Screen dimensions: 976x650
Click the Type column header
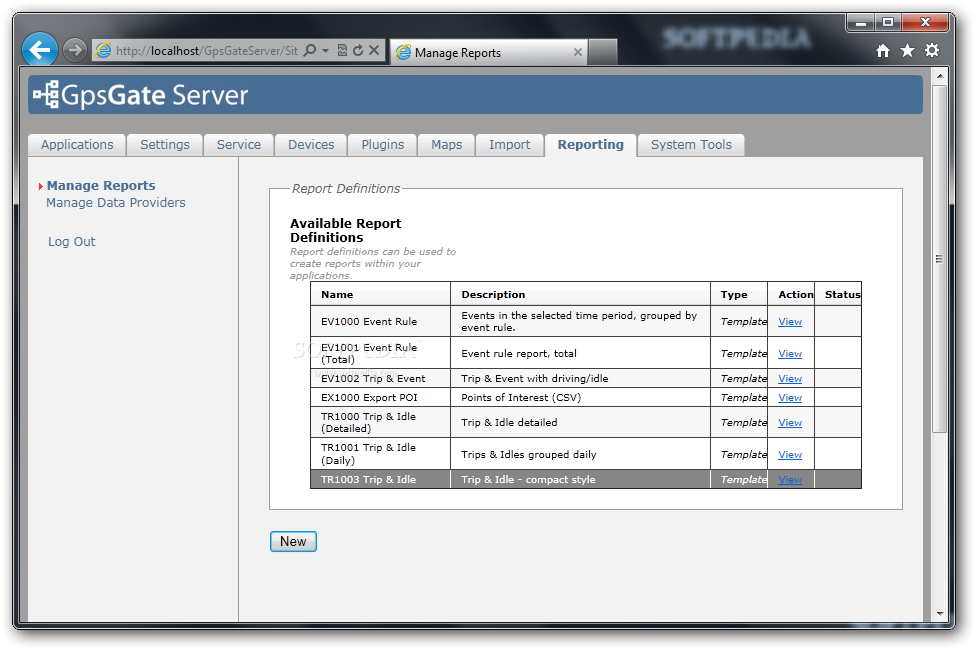coord(739,294)
